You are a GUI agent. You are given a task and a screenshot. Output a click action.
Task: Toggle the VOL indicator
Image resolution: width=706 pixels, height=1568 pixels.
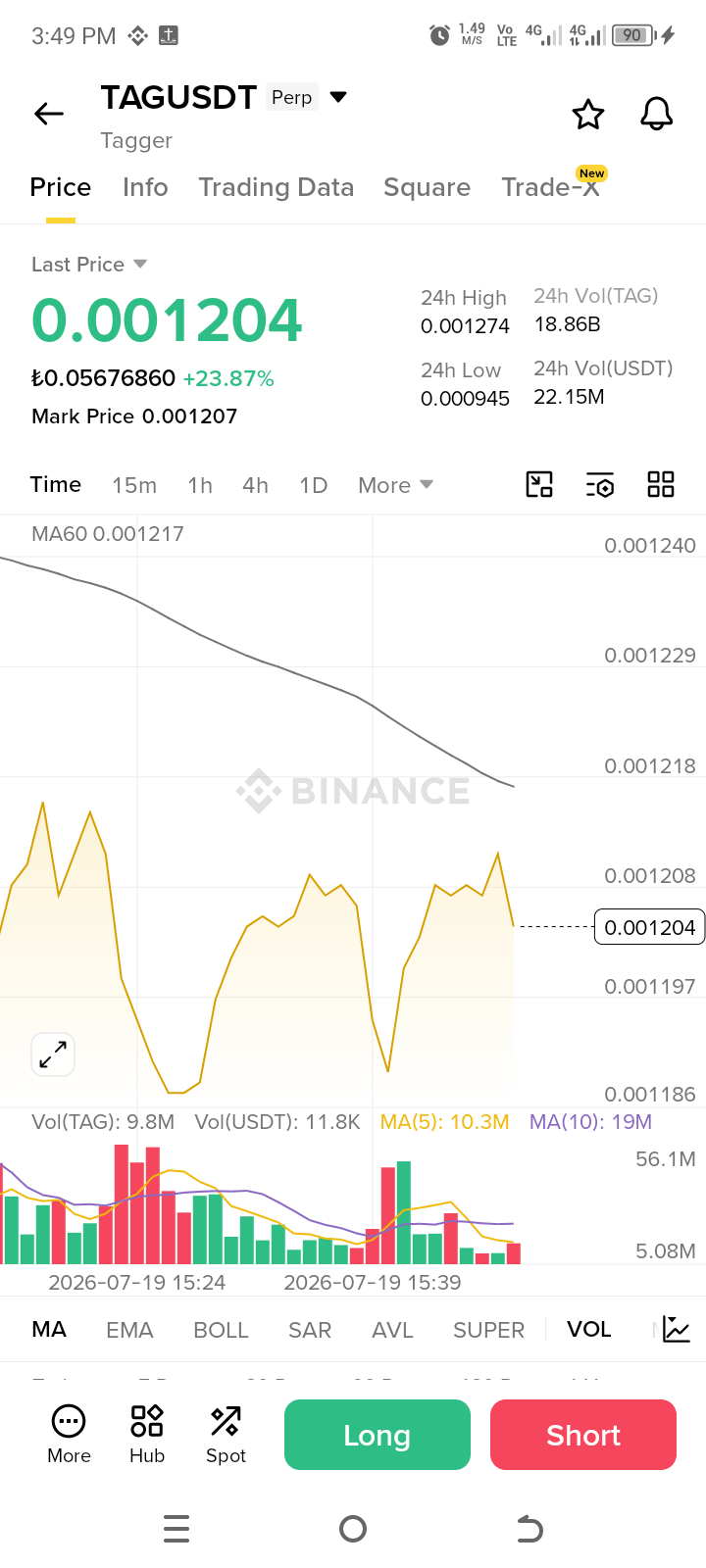(589, 1330)
